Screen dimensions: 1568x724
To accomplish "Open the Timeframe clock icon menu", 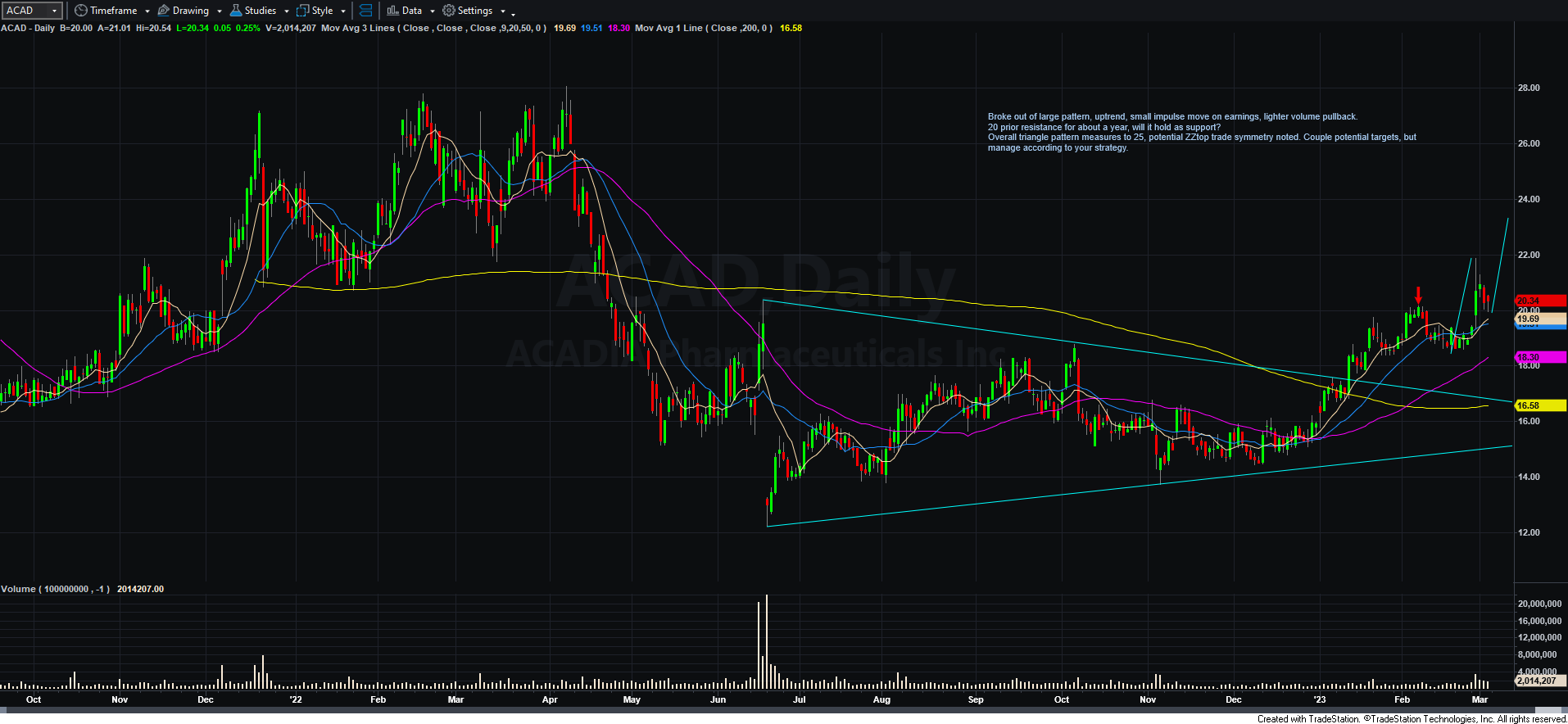I will coord(80,11).
